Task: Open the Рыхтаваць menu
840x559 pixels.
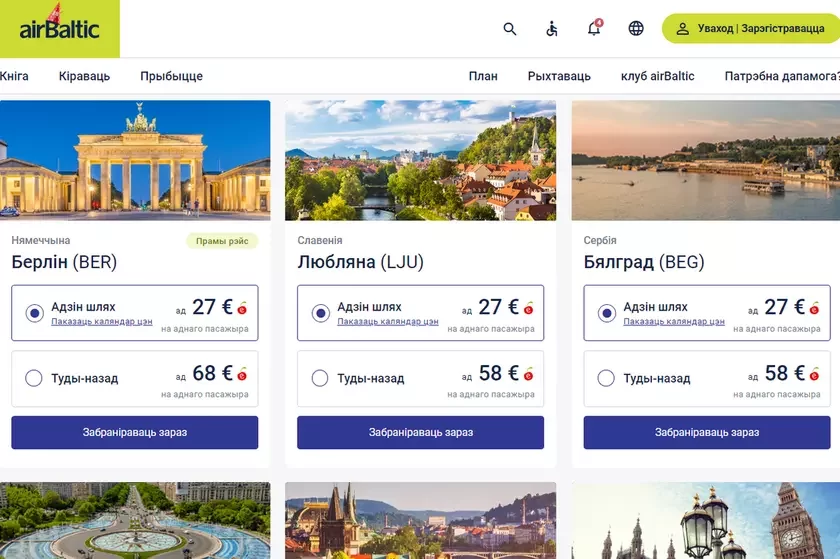Action: [x=559, y=76]
